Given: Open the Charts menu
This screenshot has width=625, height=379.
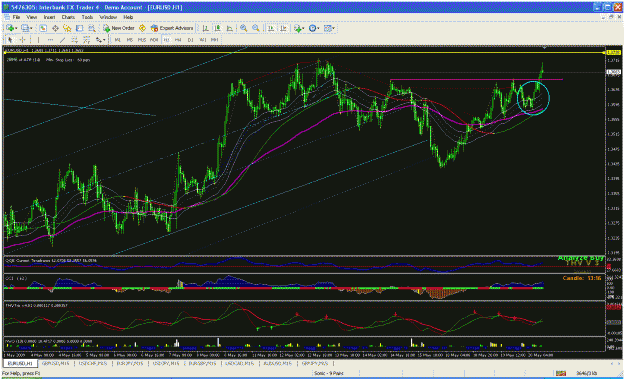Looking at the screenshot, I should tap(68, 17).
